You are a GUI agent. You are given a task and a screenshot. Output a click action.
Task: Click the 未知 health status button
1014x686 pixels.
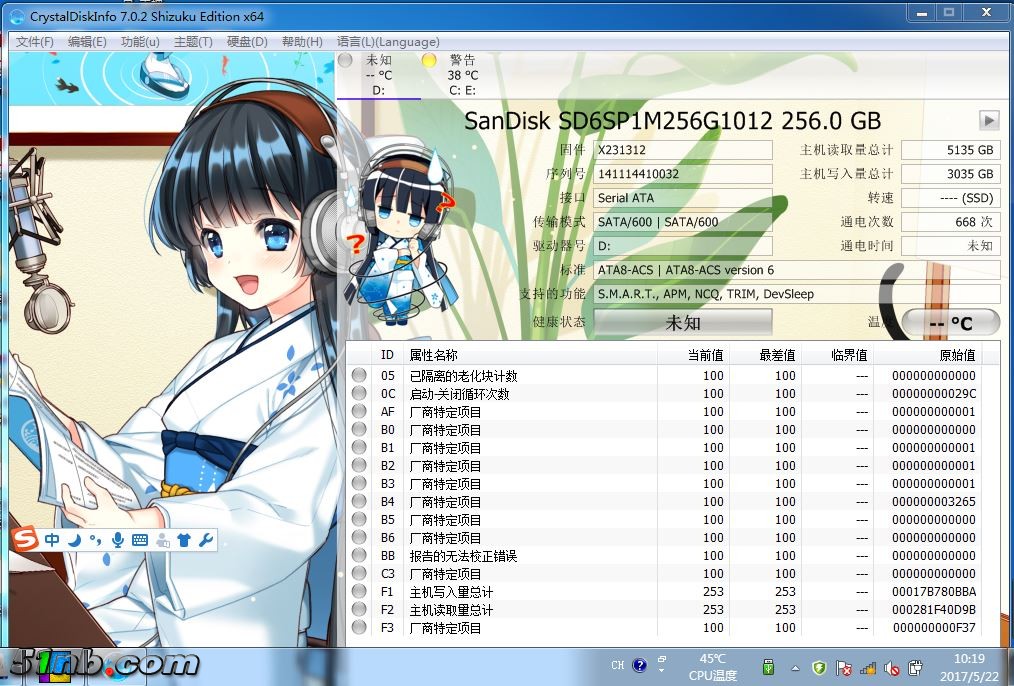tap(683, 322)
